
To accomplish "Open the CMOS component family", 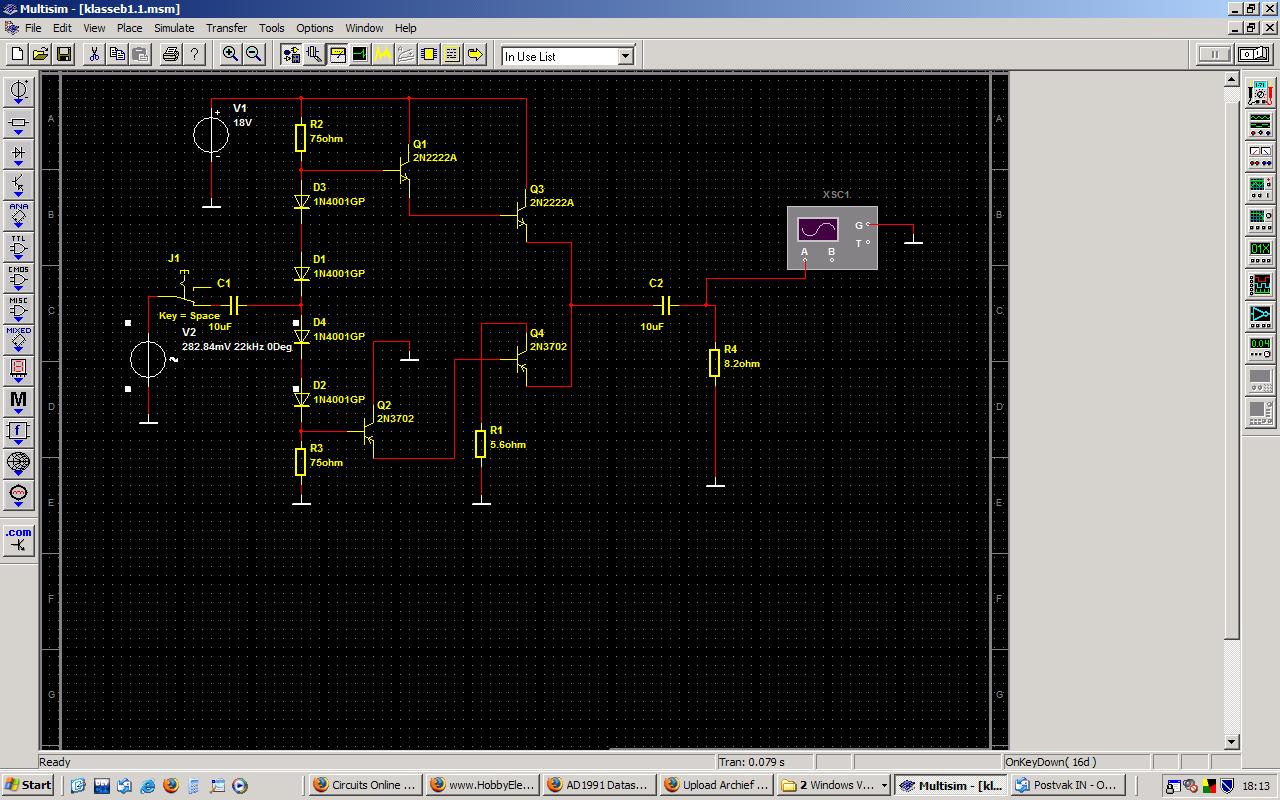I will tap(19, 278).
